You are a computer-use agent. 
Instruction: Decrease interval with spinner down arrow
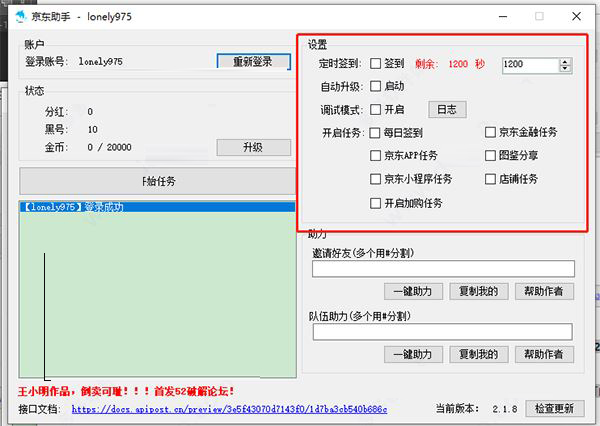coord(565,69)
